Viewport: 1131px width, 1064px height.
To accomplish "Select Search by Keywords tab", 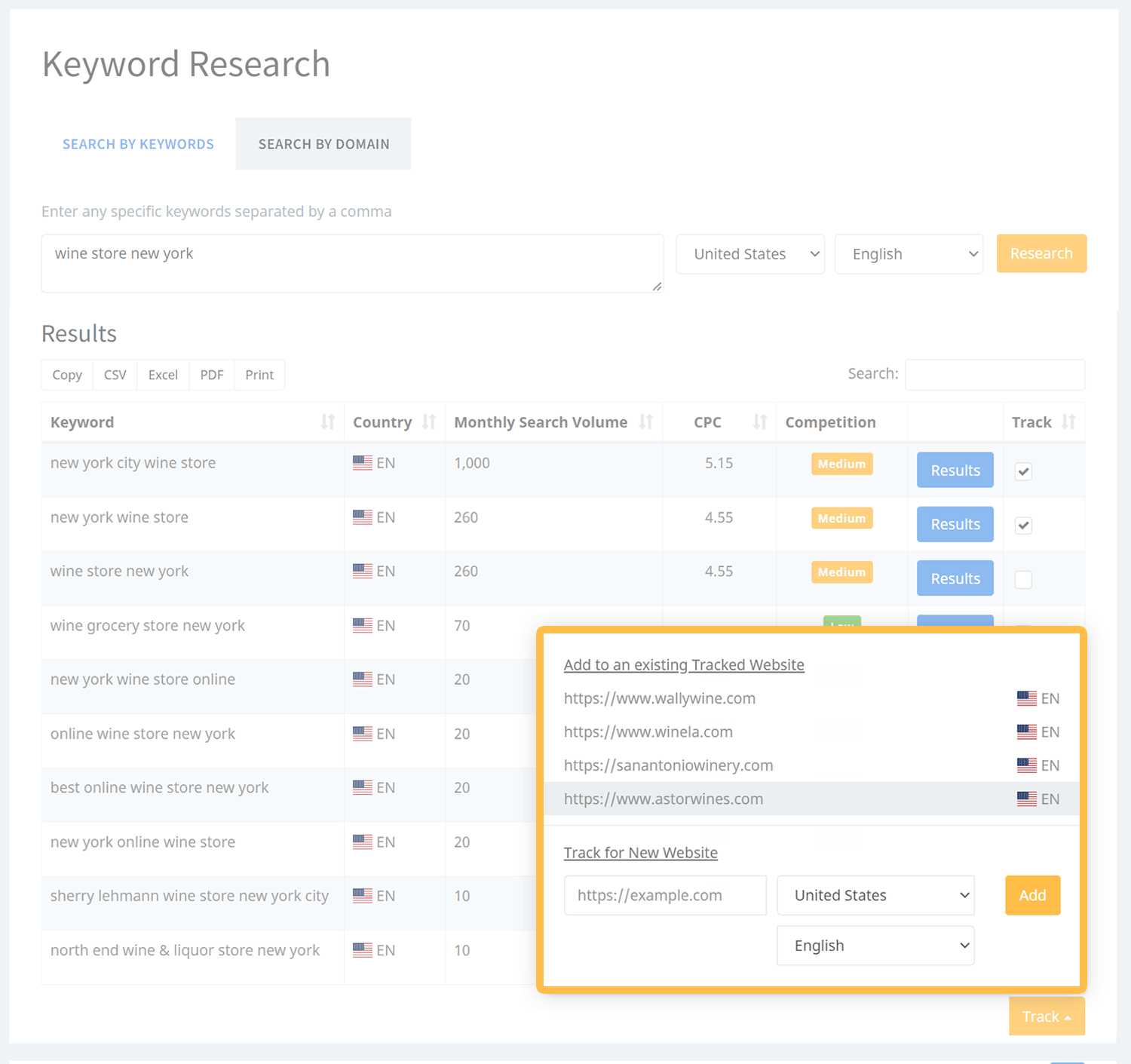I will tap(138, 144).
